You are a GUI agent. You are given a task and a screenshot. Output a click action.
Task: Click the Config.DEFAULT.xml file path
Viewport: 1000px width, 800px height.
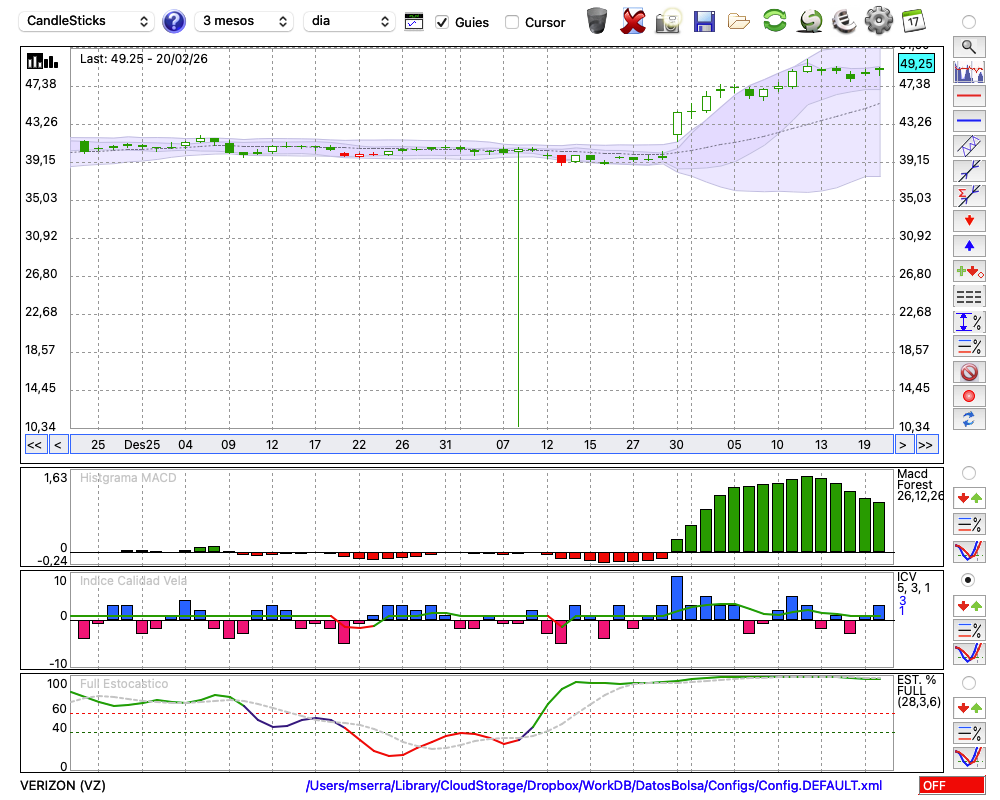pos(594,786)
